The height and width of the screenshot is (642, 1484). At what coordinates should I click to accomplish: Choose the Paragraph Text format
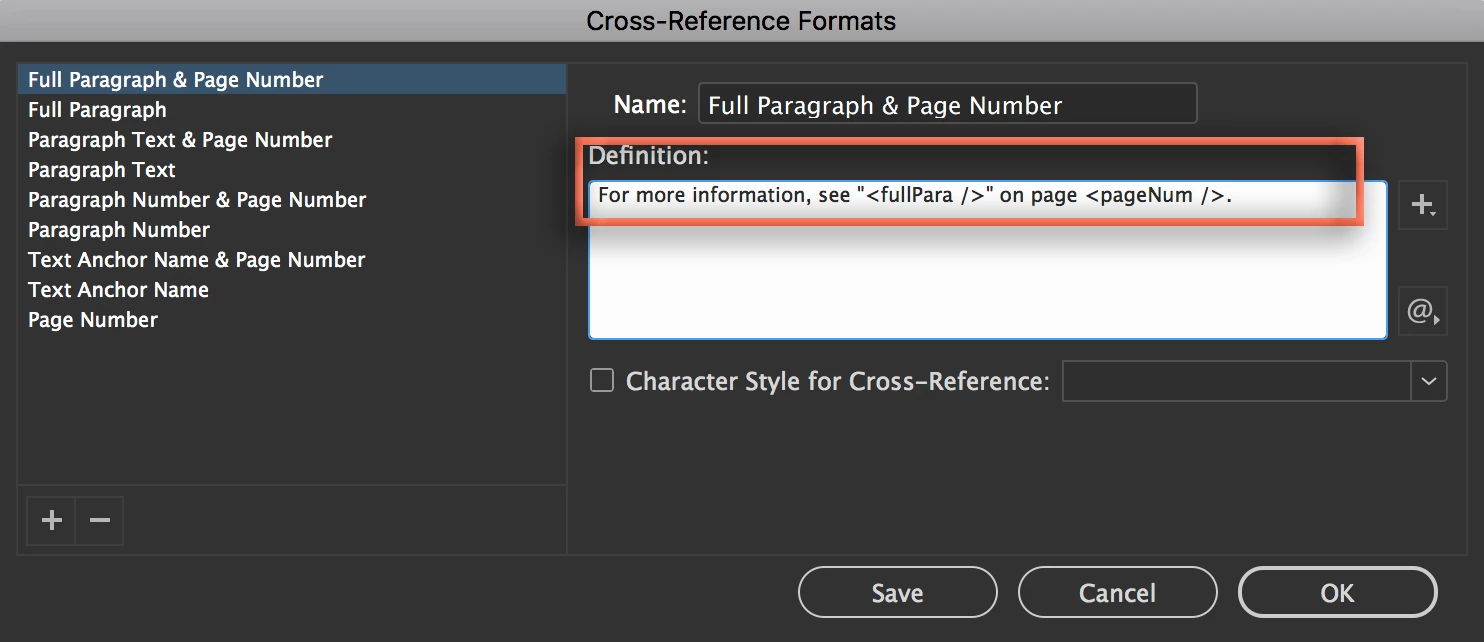coord(102,170)
